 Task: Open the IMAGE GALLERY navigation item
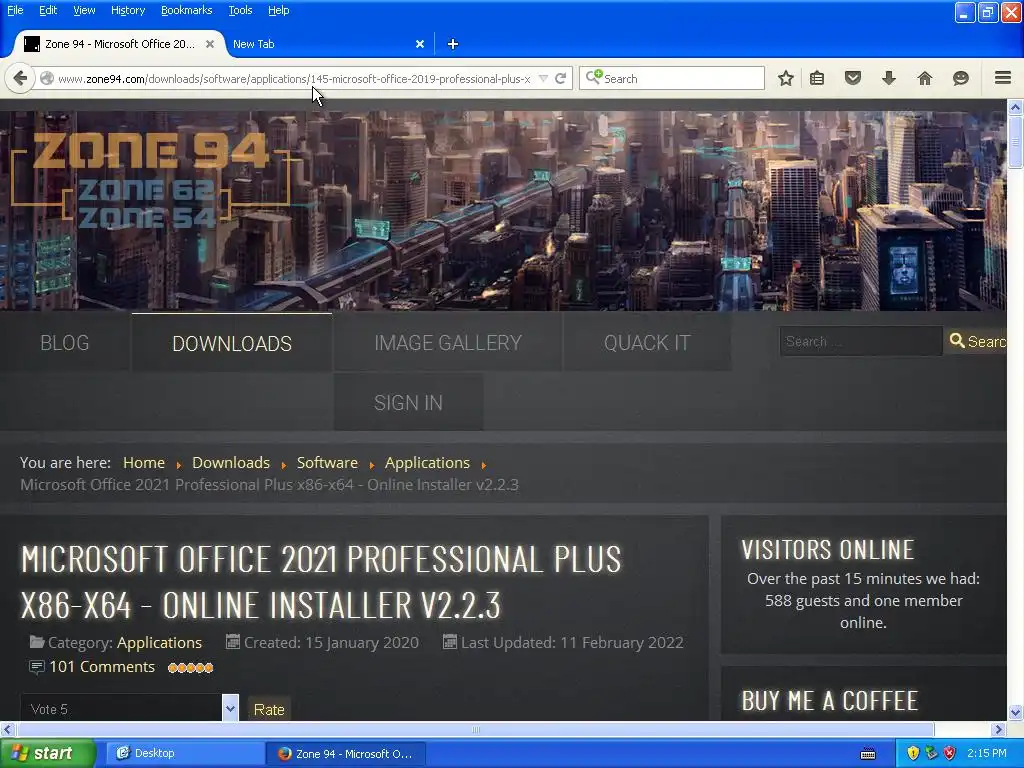(x=448, y=342)
